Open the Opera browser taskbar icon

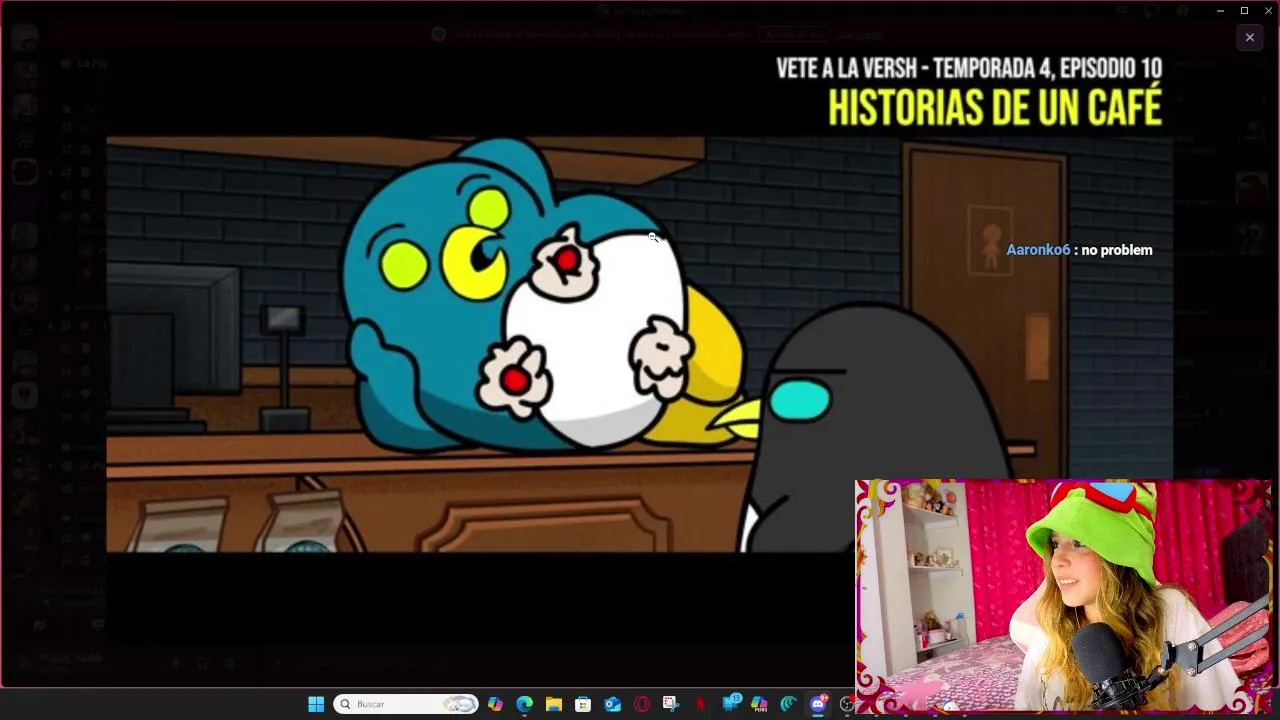pyautogui.click(x=642, y=704)
